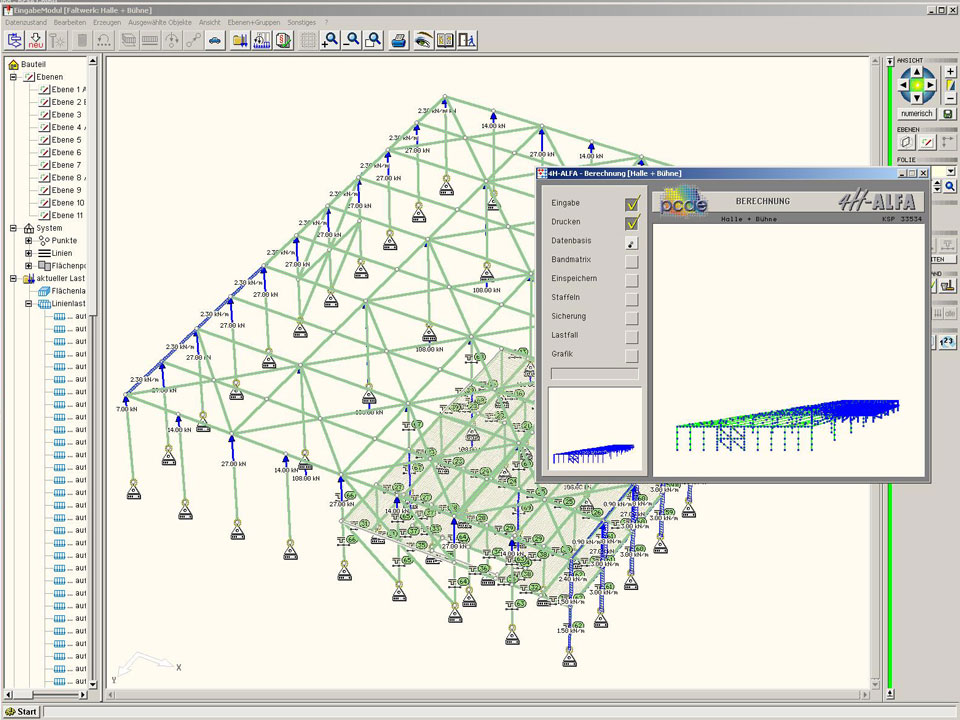Click the 123 numbering icon on right panel

pos(947,342)
